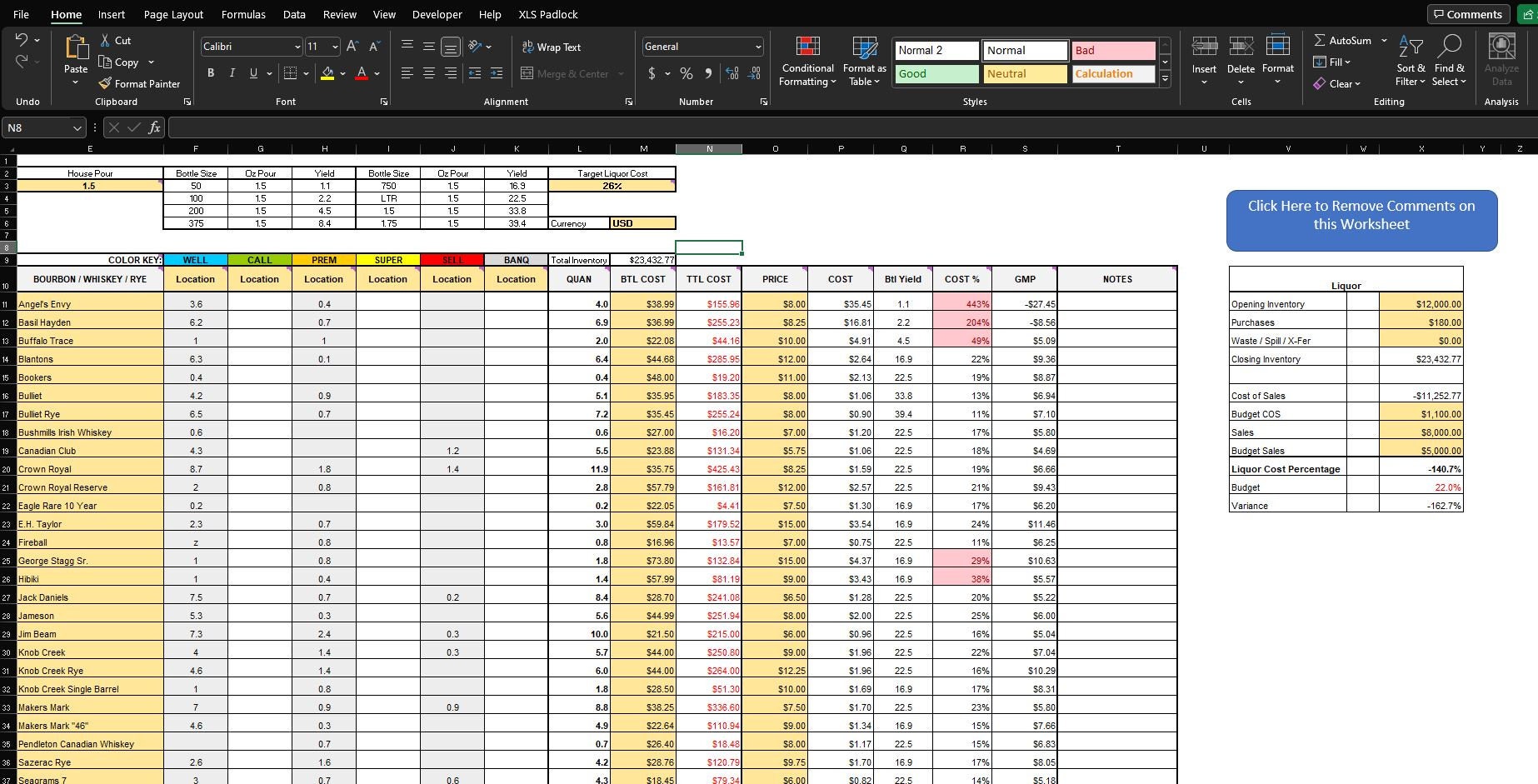Toggle underline formatting
The image size is (1538, 784).
(x=252, y=73)
